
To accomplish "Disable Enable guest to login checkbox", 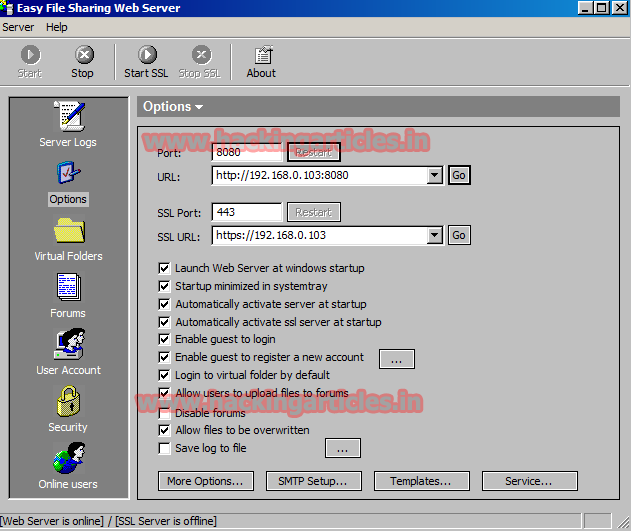I will [164, 340].
